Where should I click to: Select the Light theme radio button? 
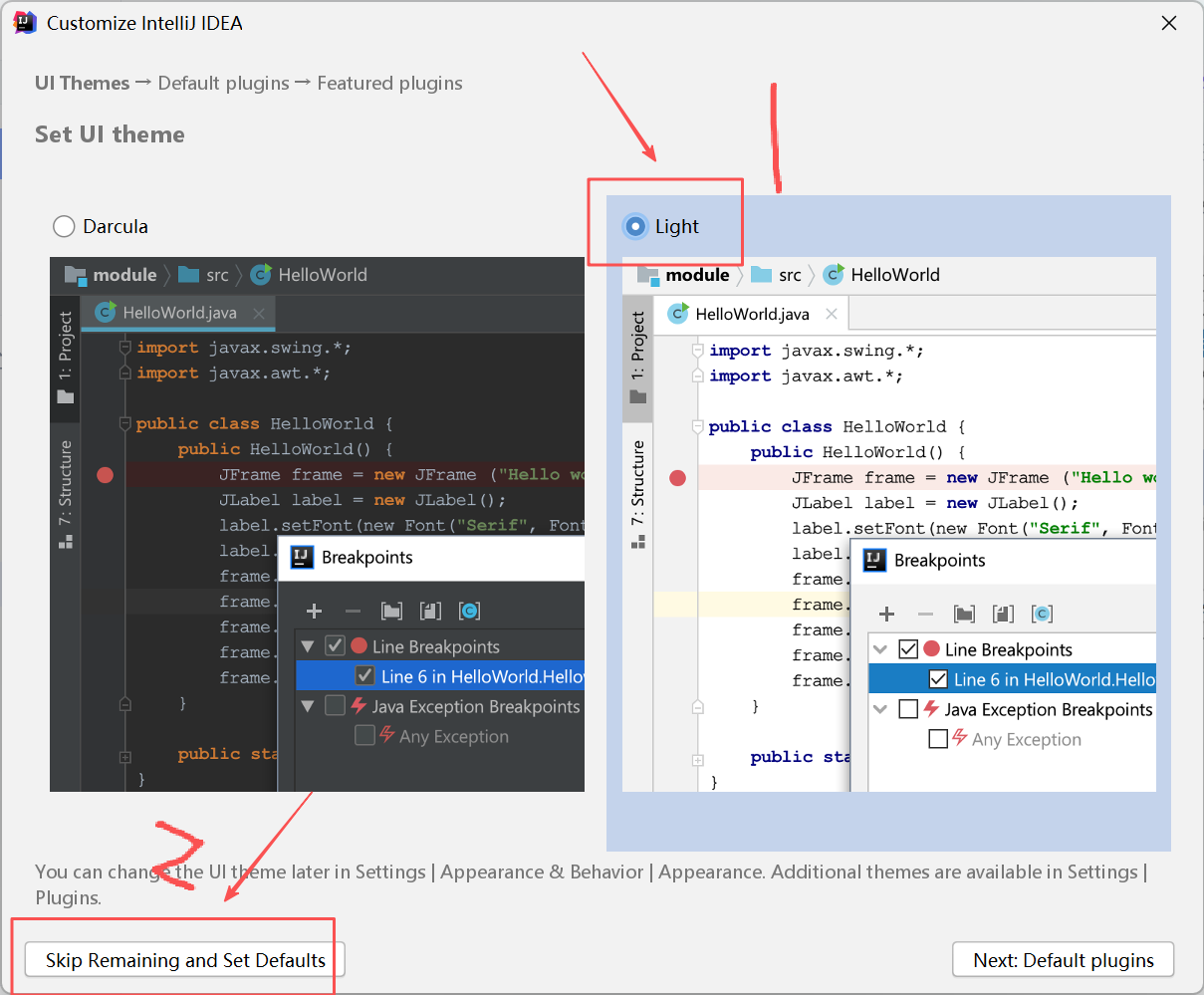tap(635, 226)
